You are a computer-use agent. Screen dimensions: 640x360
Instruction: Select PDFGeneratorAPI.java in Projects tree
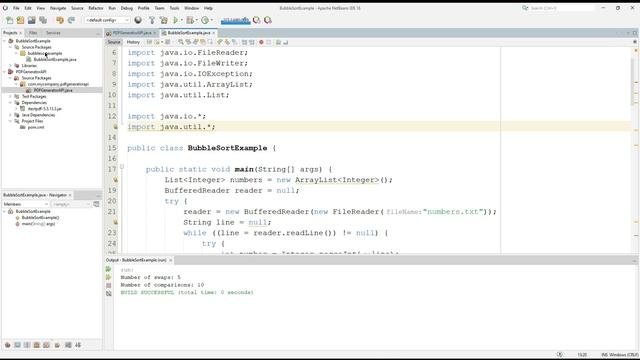pyautogui.click(x=53, y=90)
